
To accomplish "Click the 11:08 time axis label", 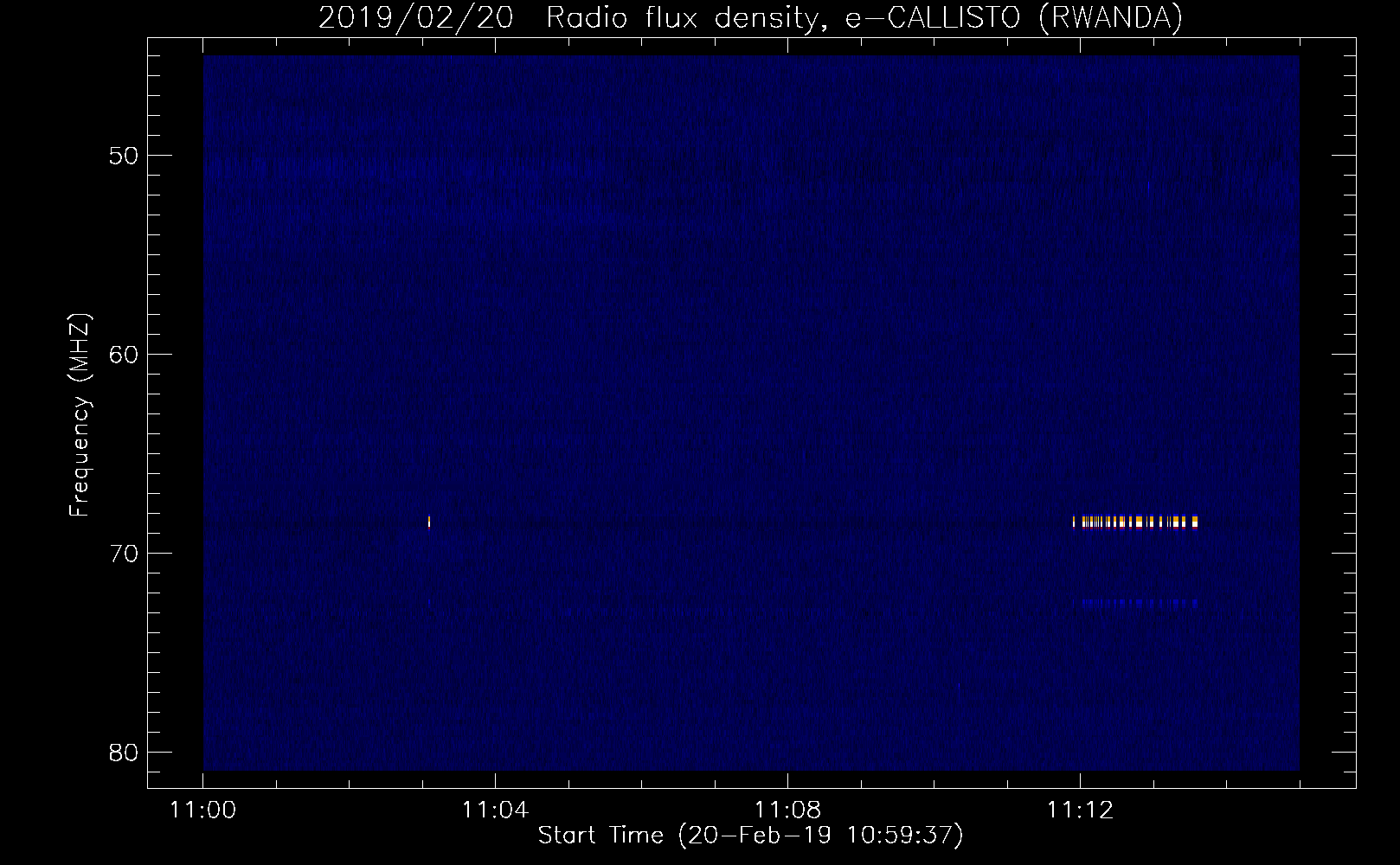I will (x=787, y=811).
